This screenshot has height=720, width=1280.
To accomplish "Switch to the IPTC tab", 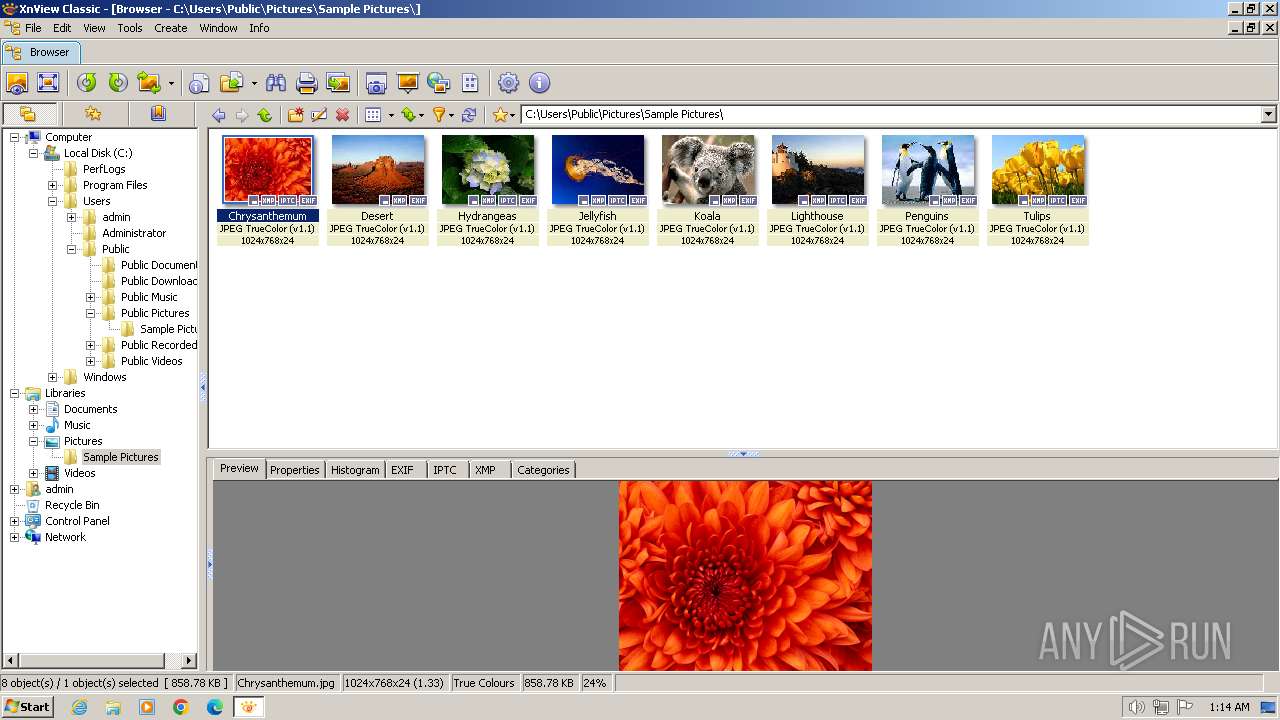I will coord(445,470).
